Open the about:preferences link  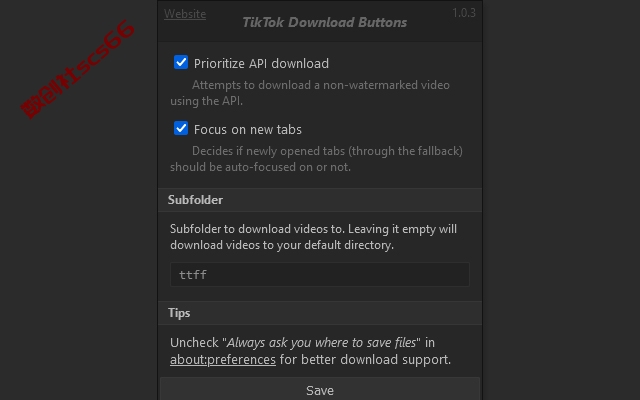pyautogui.click(x=223, y=360)
